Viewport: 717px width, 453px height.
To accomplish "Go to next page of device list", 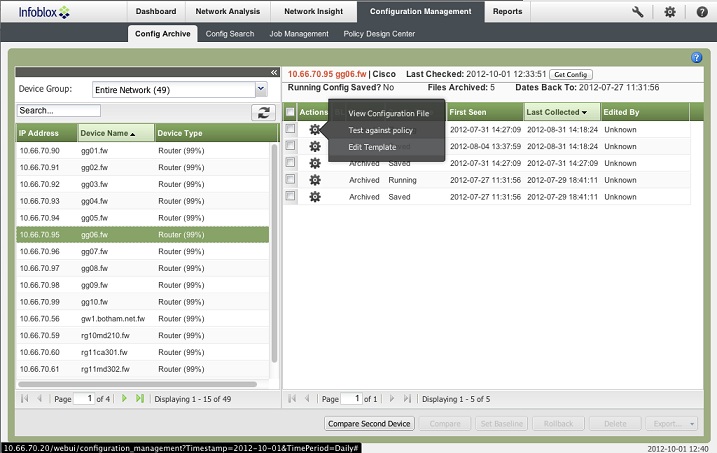I will click(x=125, y=399).
